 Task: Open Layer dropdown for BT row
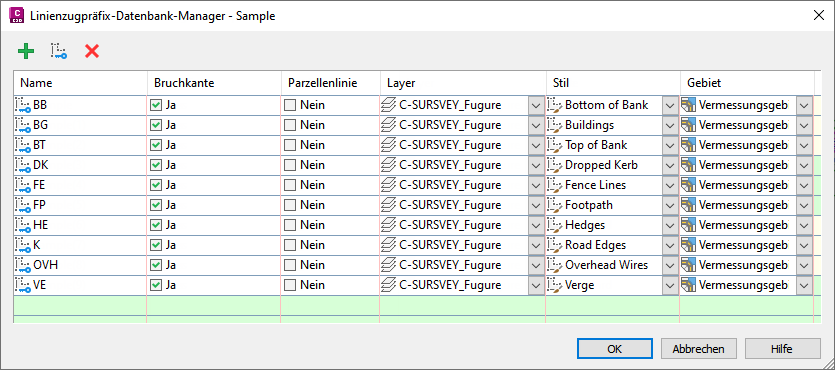[536, 145]
